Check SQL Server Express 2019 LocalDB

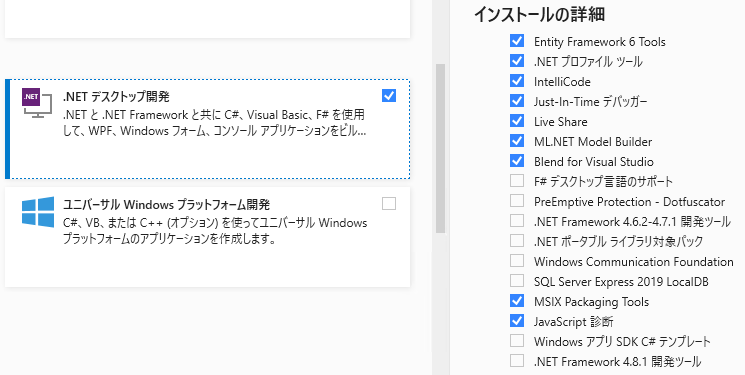(x=517, y=280)
